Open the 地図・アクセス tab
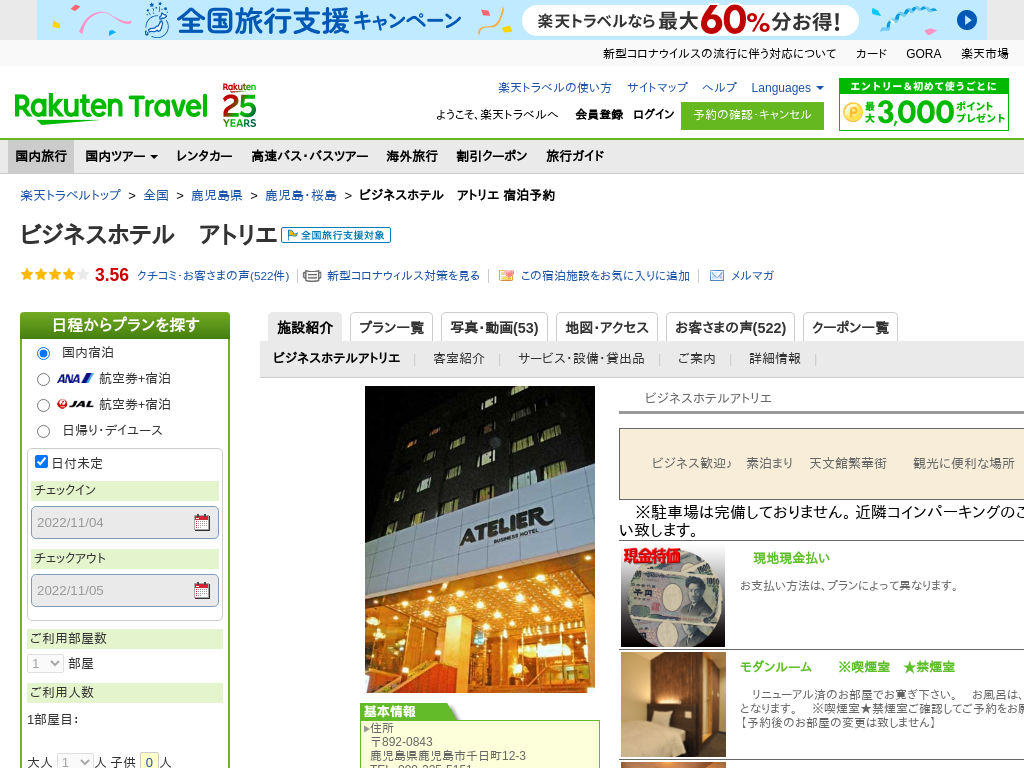 coord(607,327)
